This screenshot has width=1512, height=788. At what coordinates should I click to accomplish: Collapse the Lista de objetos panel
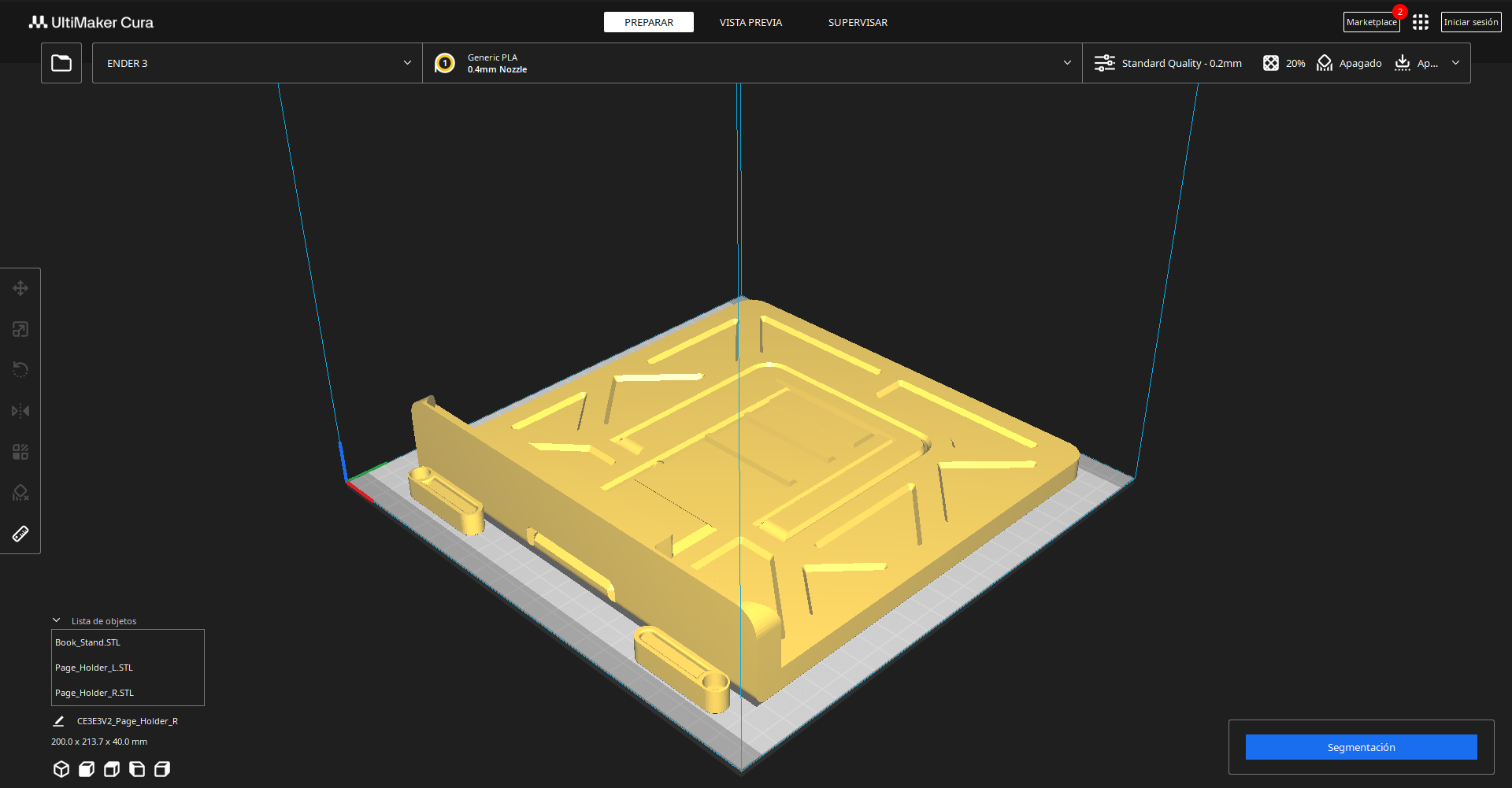point(57,620)
